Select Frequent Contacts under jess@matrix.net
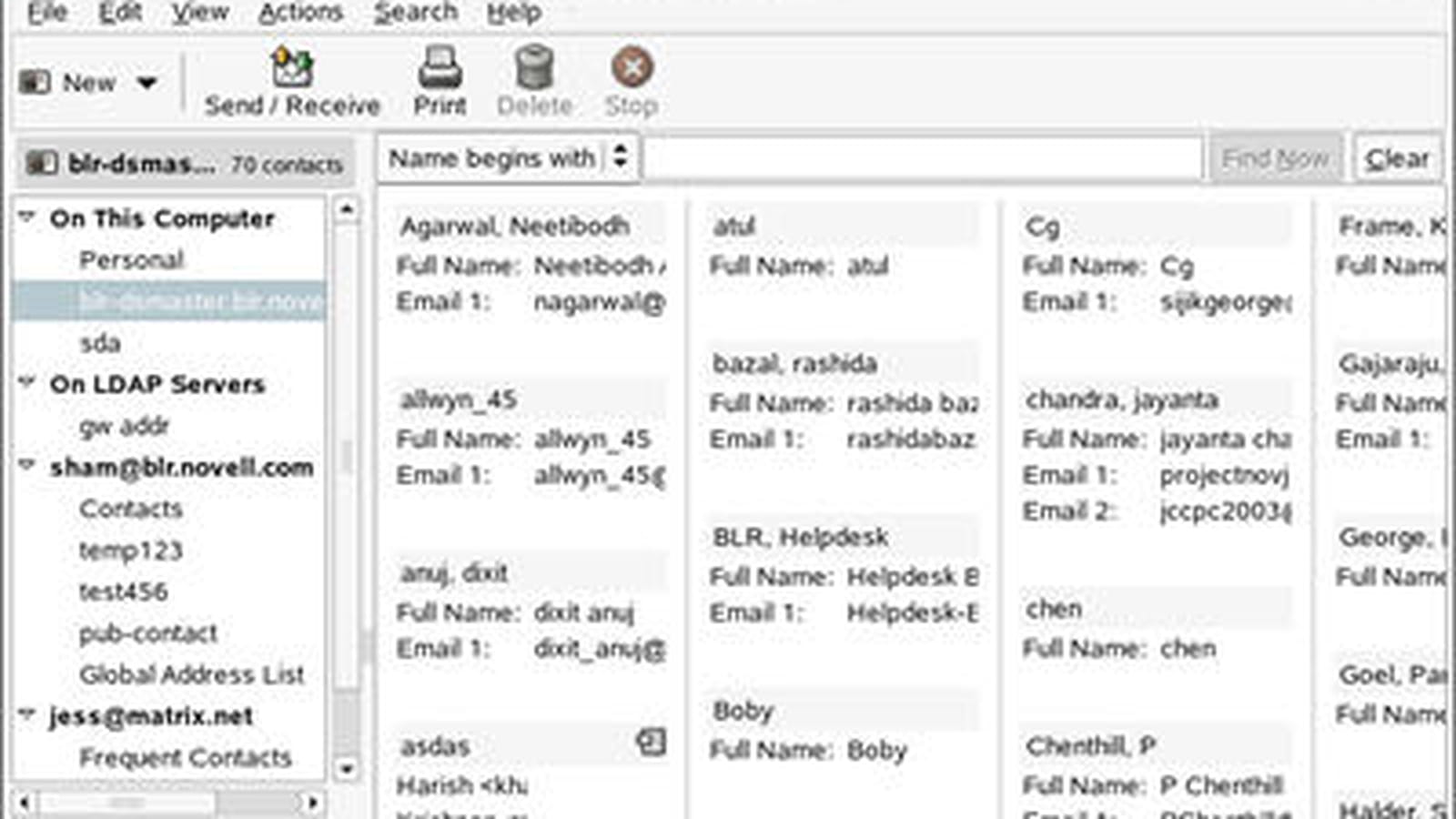 pos(185,757)
